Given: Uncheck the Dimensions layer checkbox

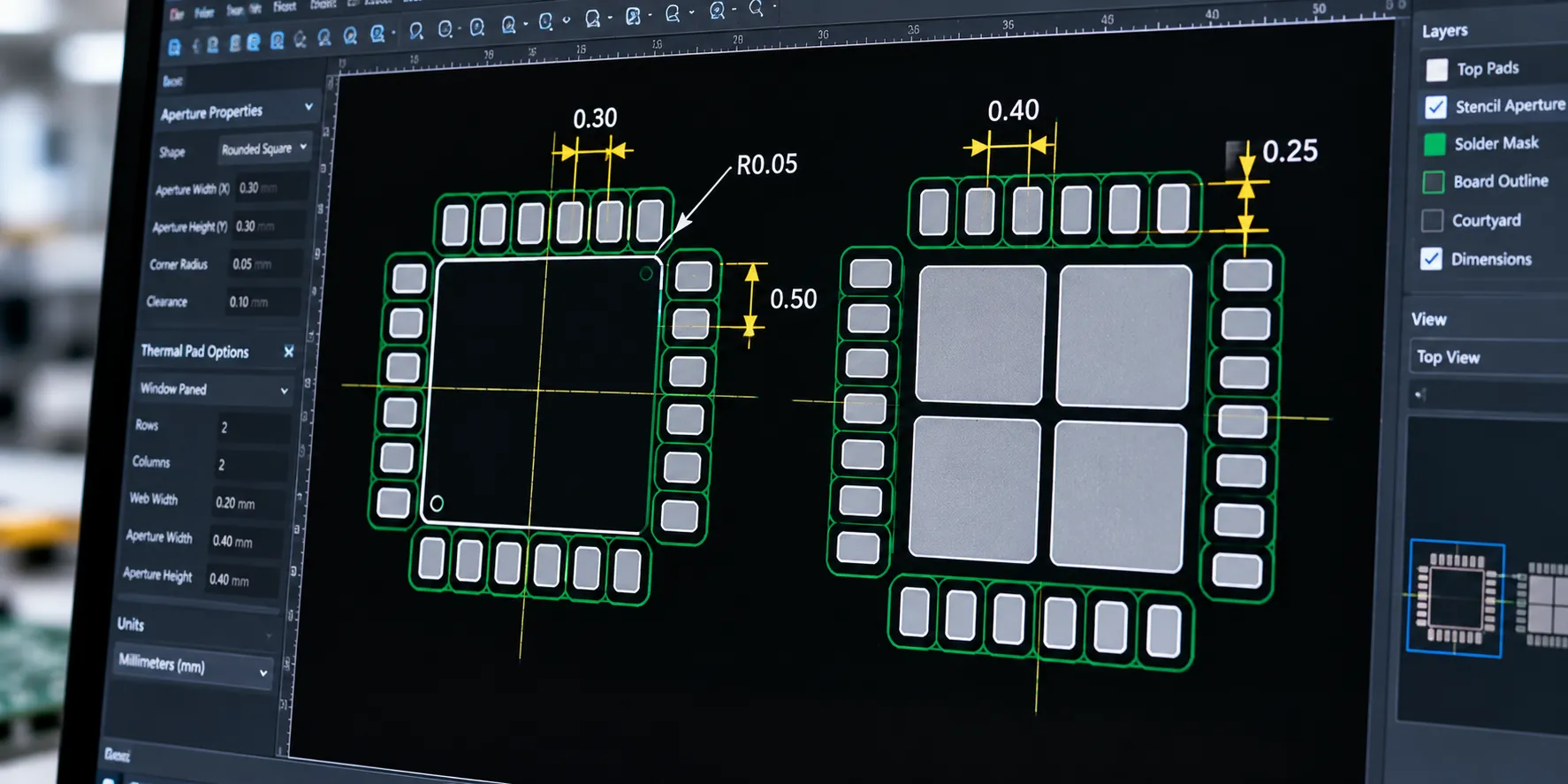Looking at the screenshot, I should tap(1432, 259).
